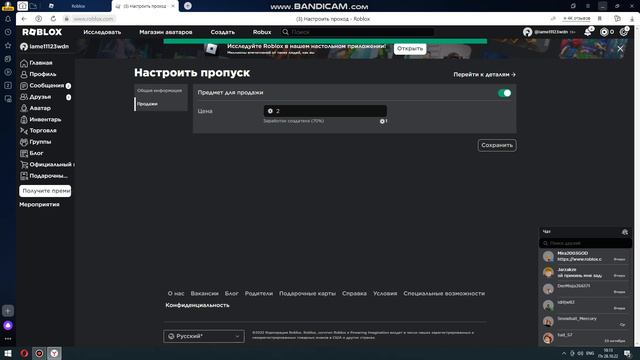The image size is (640, 360).
Task: Close the desktop app banner
Action: tap(620, 49)
